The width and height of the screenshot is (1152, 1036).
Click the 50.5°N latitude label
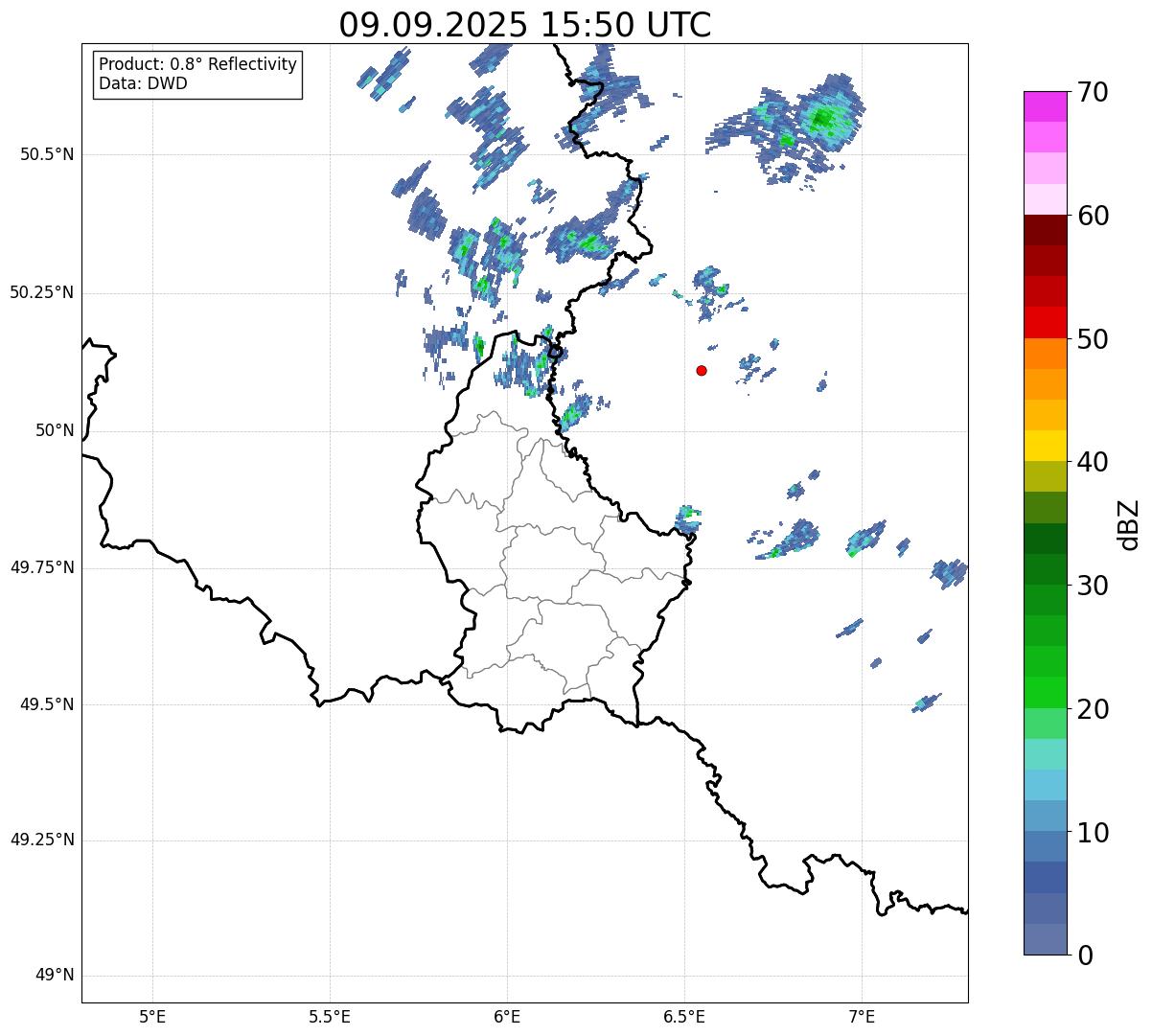coord(47,154)
